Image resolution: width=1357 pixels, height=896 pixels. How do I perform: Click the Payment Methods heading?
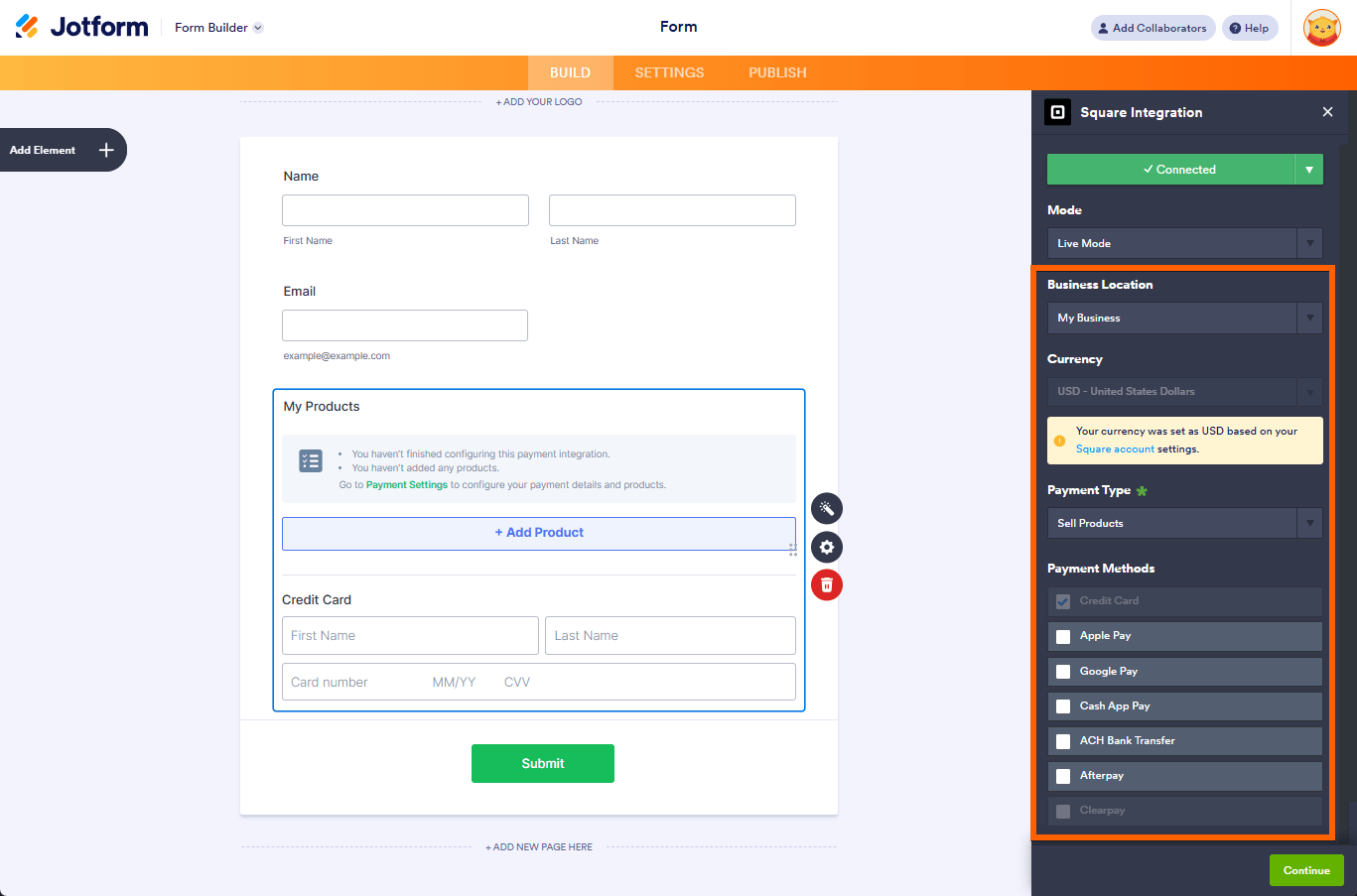point(1101,569)
